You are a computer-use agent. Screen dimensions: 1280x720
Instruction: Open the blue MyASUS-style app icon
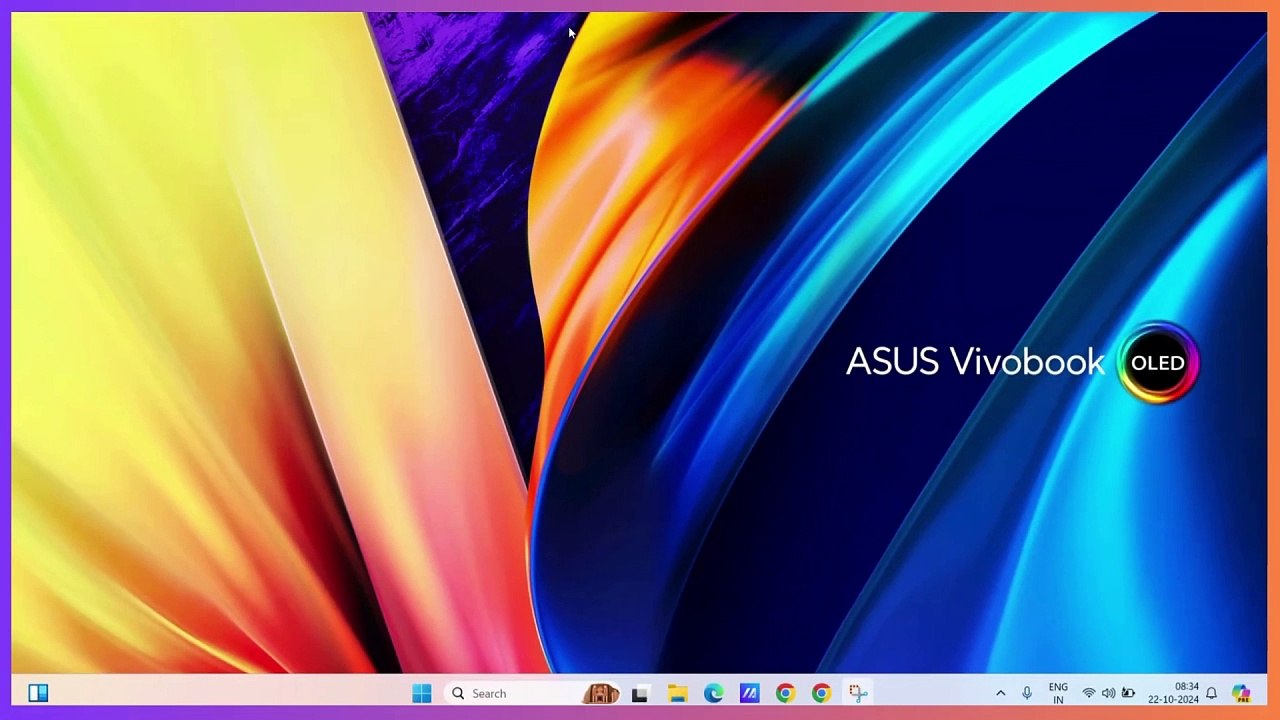(x=749, y=693)
